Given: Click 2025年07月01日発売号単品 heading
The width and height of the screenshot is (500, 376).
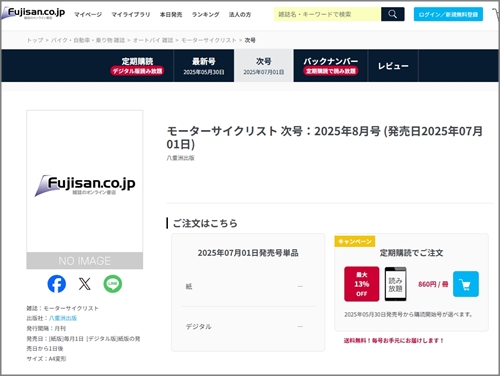Looking at the screenshot, I should pyautogui.click(x=248, y=253).
